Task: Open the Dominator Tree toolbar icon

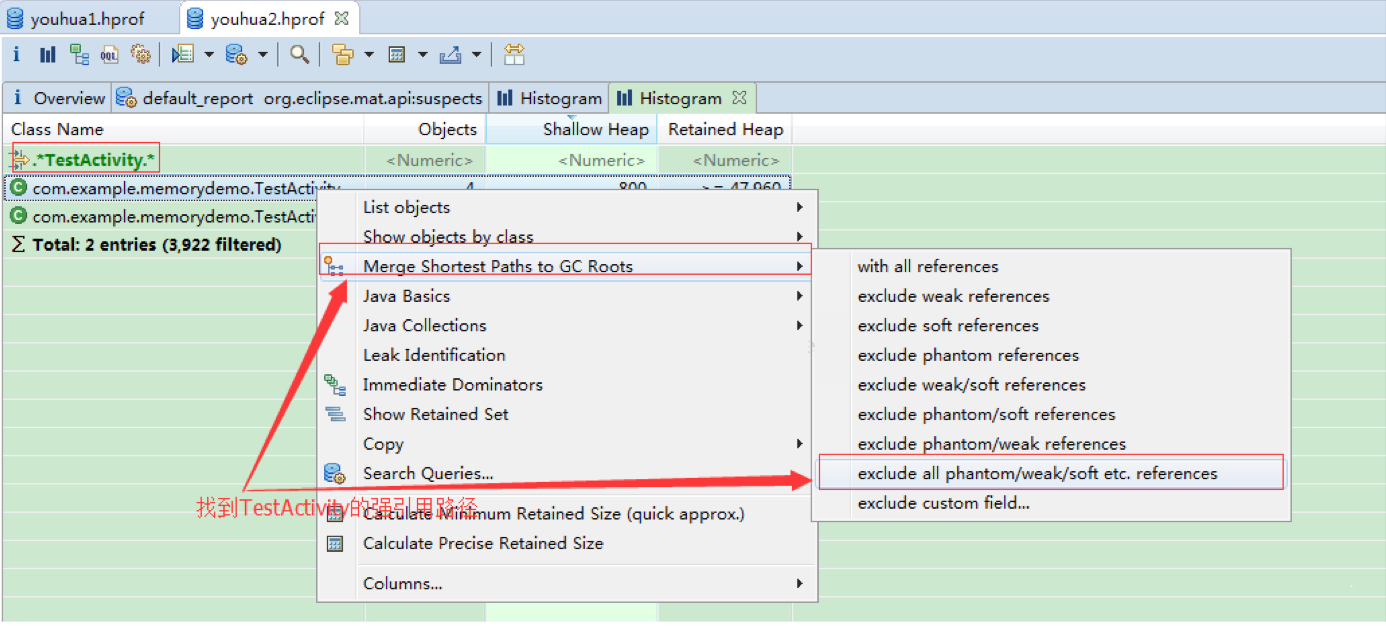Action: coord(79,54)
